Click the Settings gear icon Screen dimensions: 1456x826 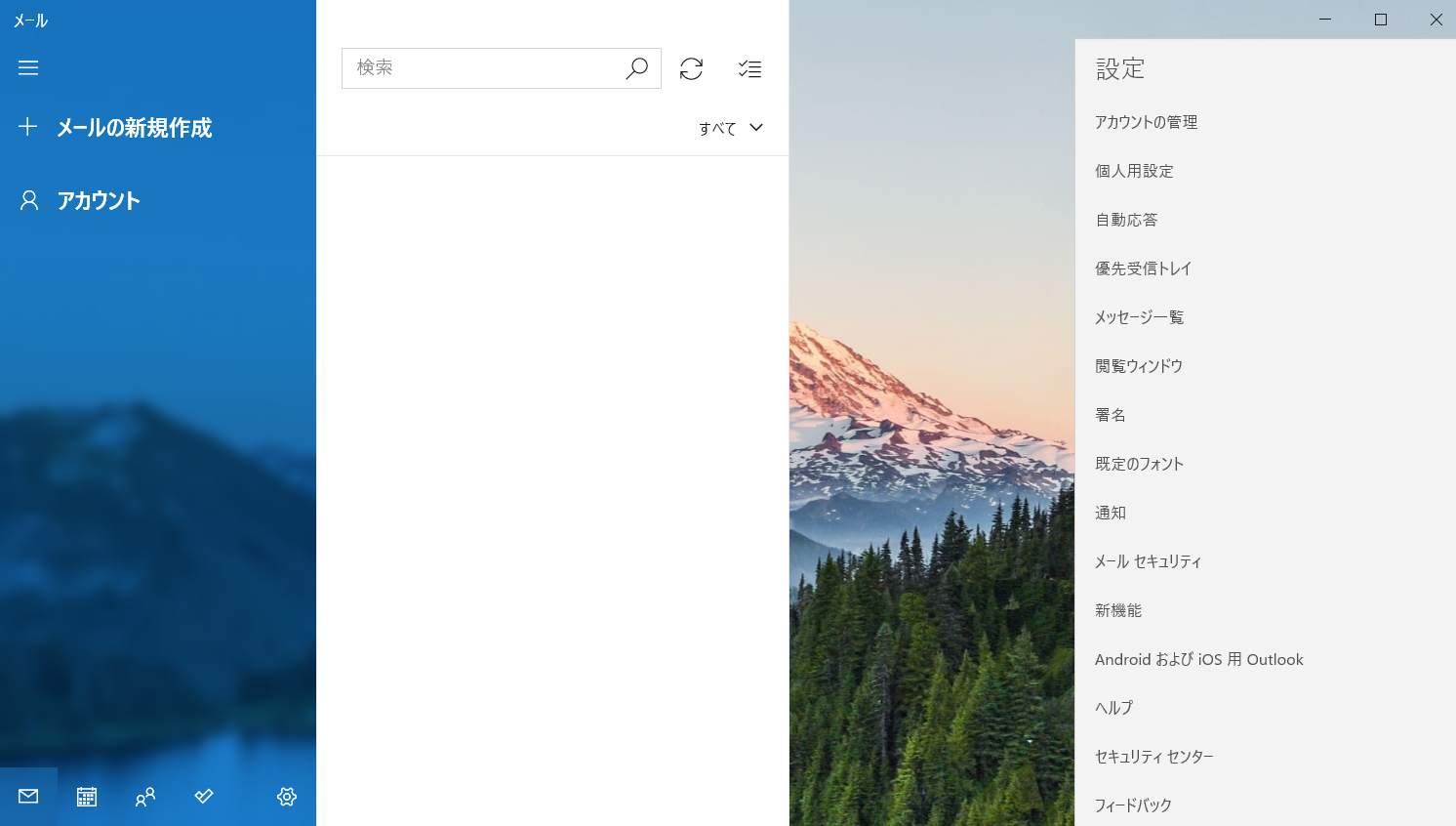[x=287, y=797]
